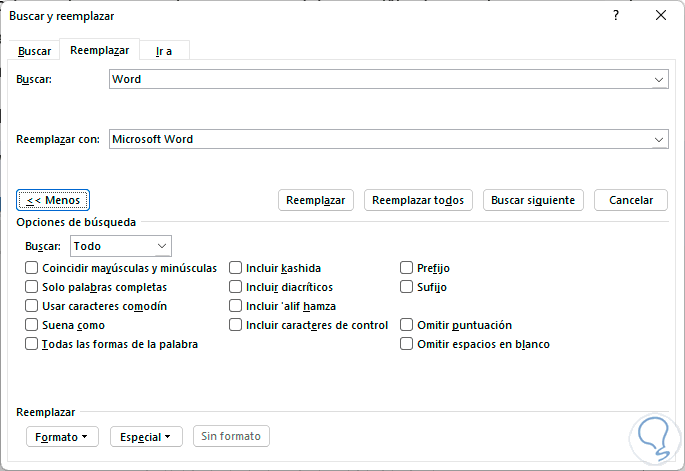Screen dimensions: 685x471
Task: Click the Cancelar button
Action: (630, 200)
